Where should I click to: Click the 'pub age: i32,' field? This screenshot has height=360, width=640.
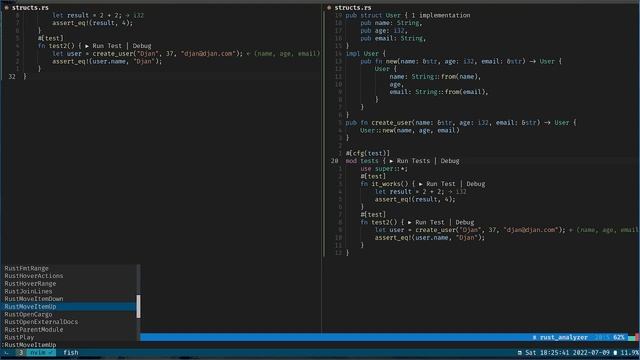pos(384,31)
